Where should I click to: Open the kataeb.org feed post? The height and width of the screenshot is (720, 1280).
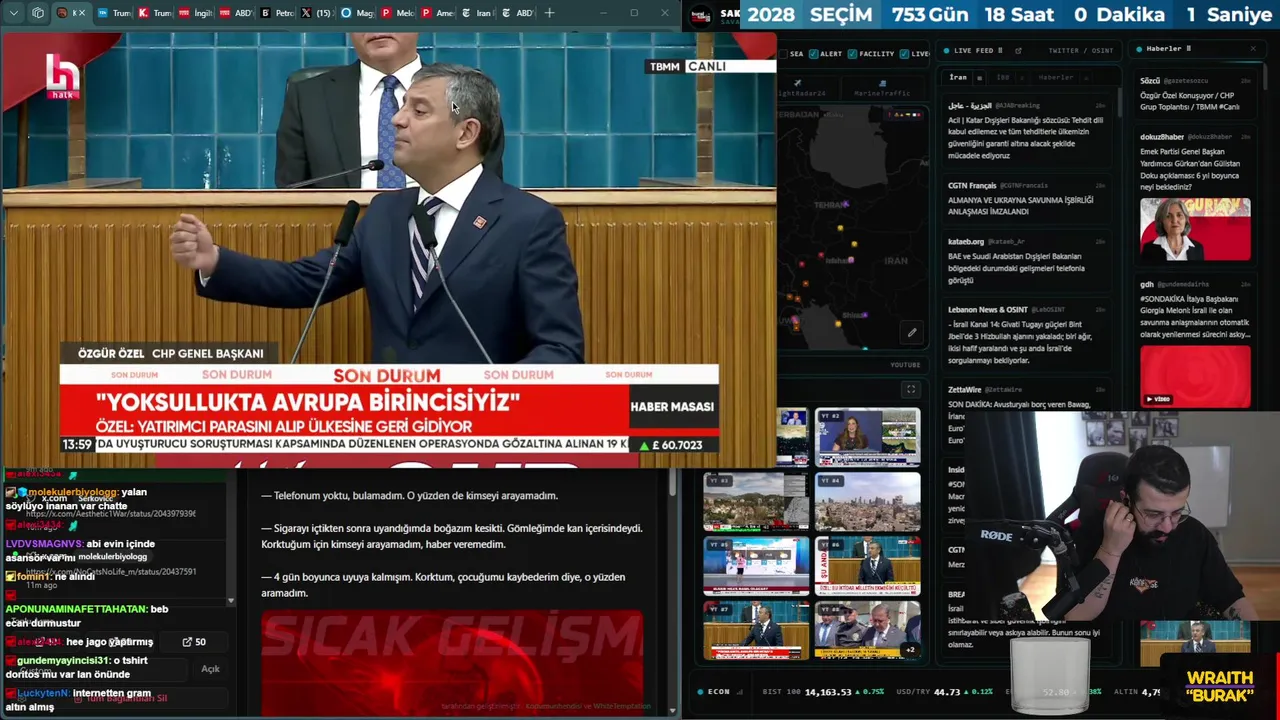pos(1026,262)
